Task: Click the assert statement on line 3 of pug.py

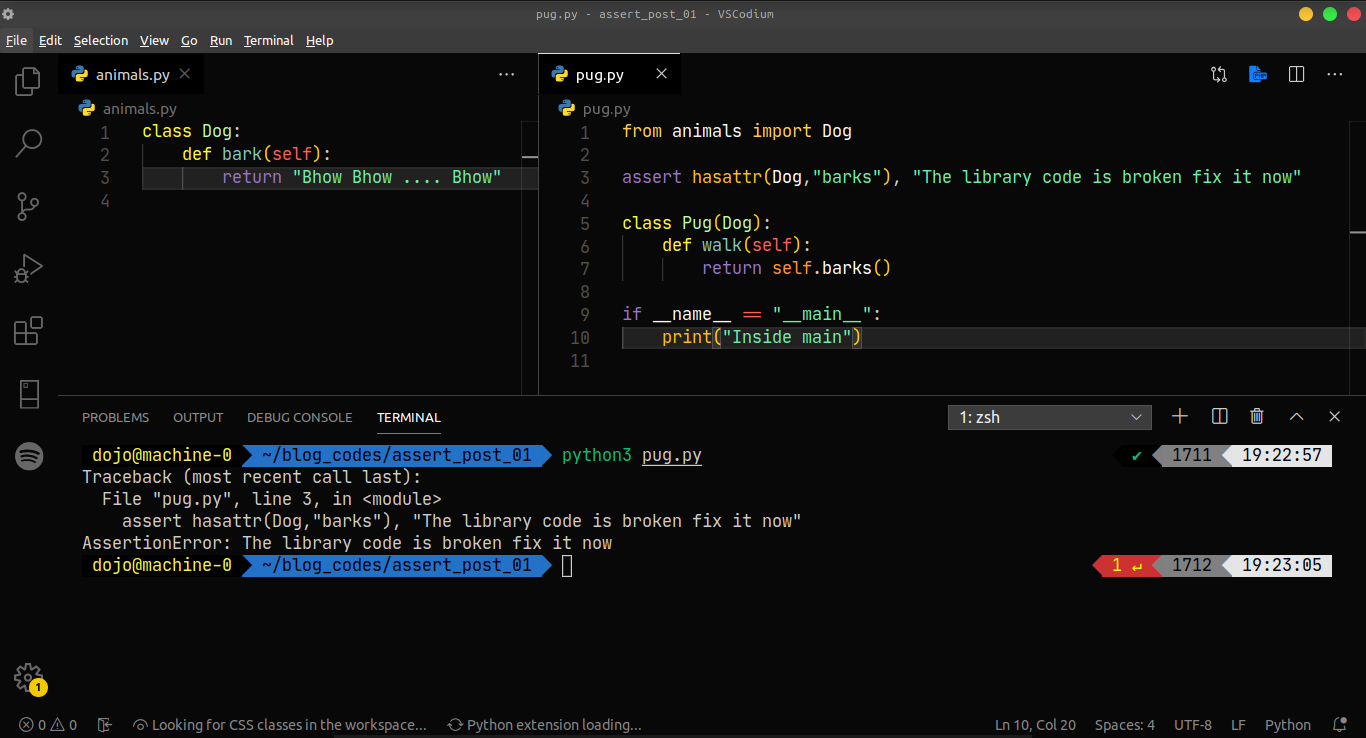Action: (961, 177)
